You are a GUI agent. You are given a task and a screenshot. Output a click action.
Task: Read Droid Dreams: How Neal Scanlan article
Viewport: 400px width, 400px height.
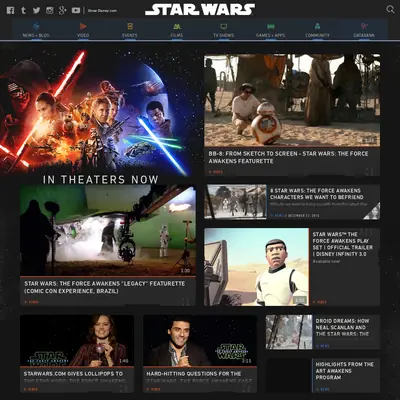click(x=342, y=327)
